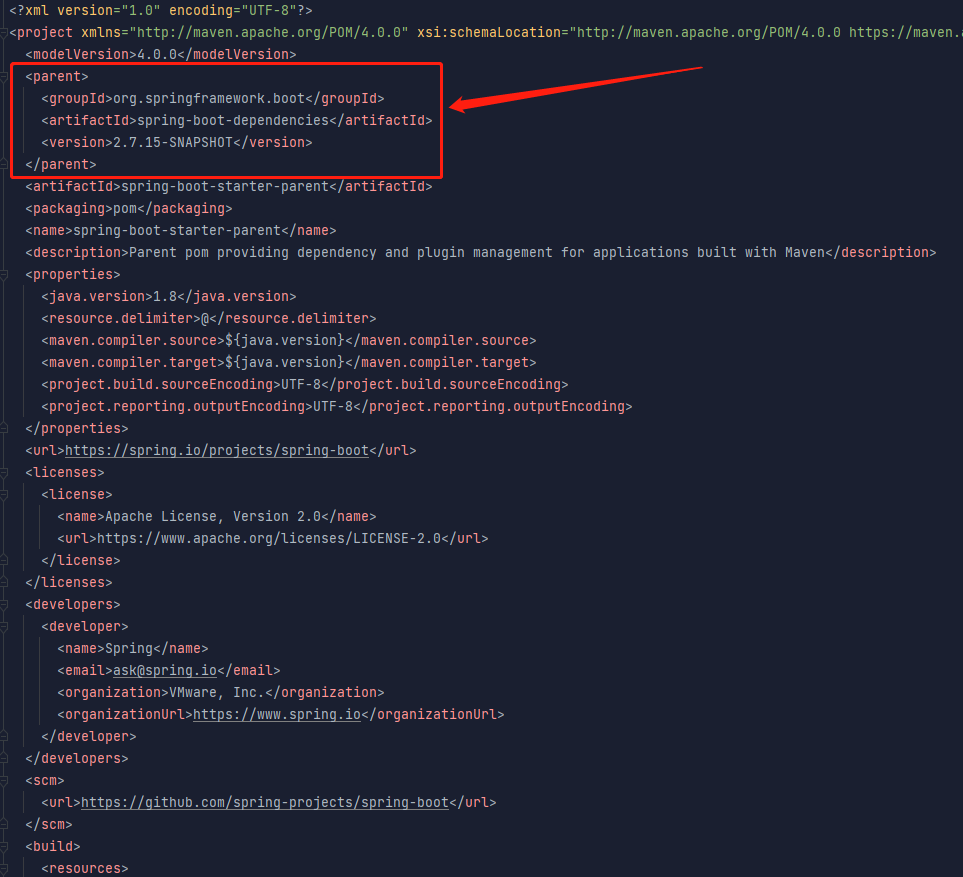Collapse the opening developer tag fold marker

3,626
